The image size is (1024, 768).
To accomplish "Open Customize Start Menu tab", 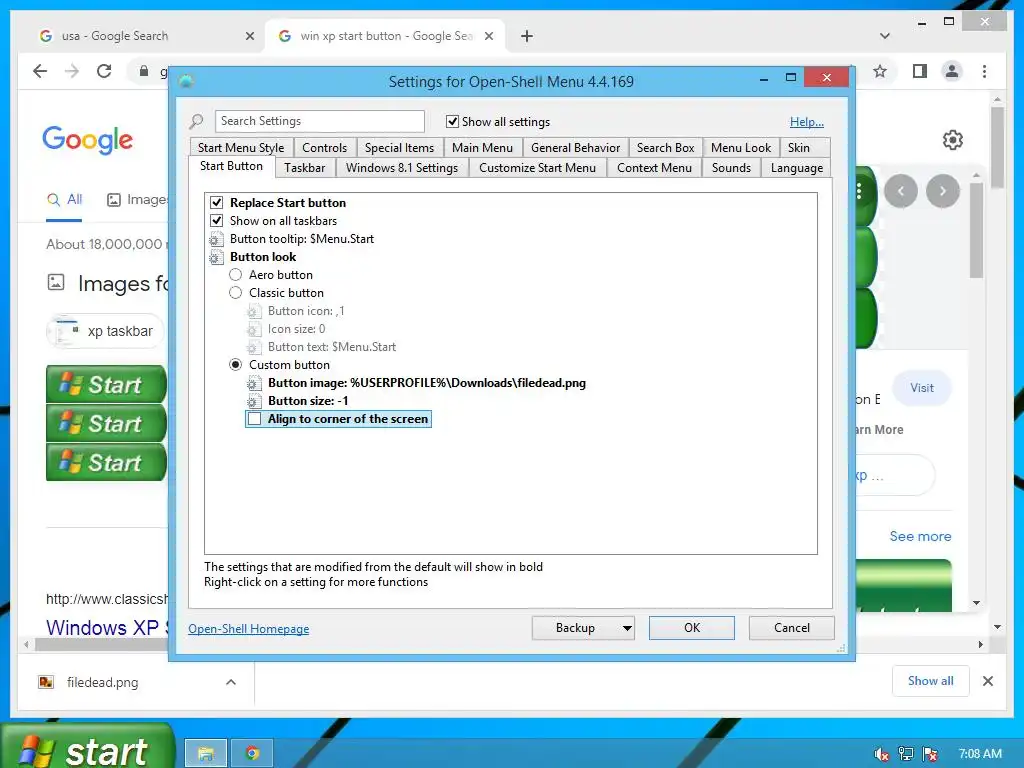I will 537,168.
